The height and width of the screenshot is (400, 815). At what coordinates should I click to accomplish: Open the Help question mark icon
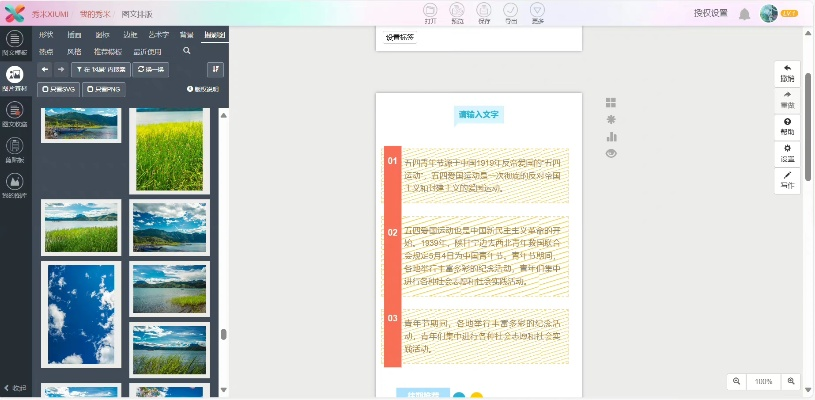point(787,125)
